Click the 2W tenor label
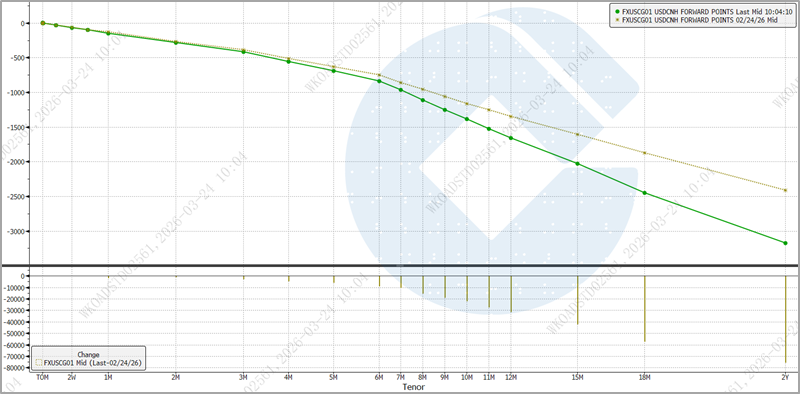Screen dimensions: 800x394 click(x=72, y=378)
